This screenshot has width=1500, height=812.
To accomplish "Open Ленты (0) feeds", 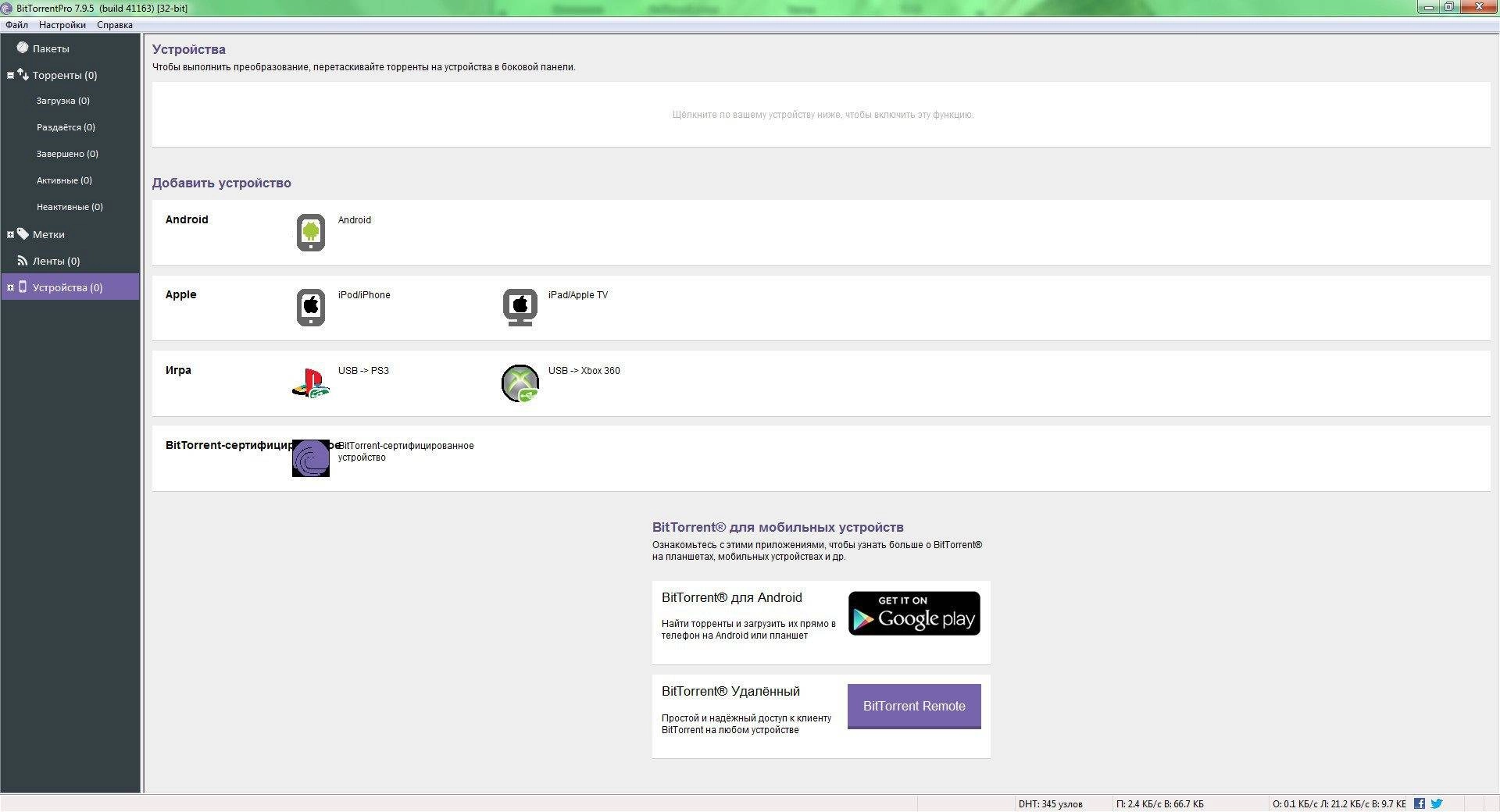I will [56, 261].
